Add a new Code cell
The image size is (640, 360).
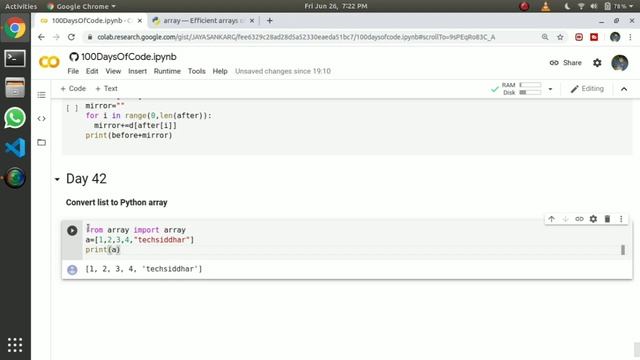pyautogui.click(x=73, y=89)
